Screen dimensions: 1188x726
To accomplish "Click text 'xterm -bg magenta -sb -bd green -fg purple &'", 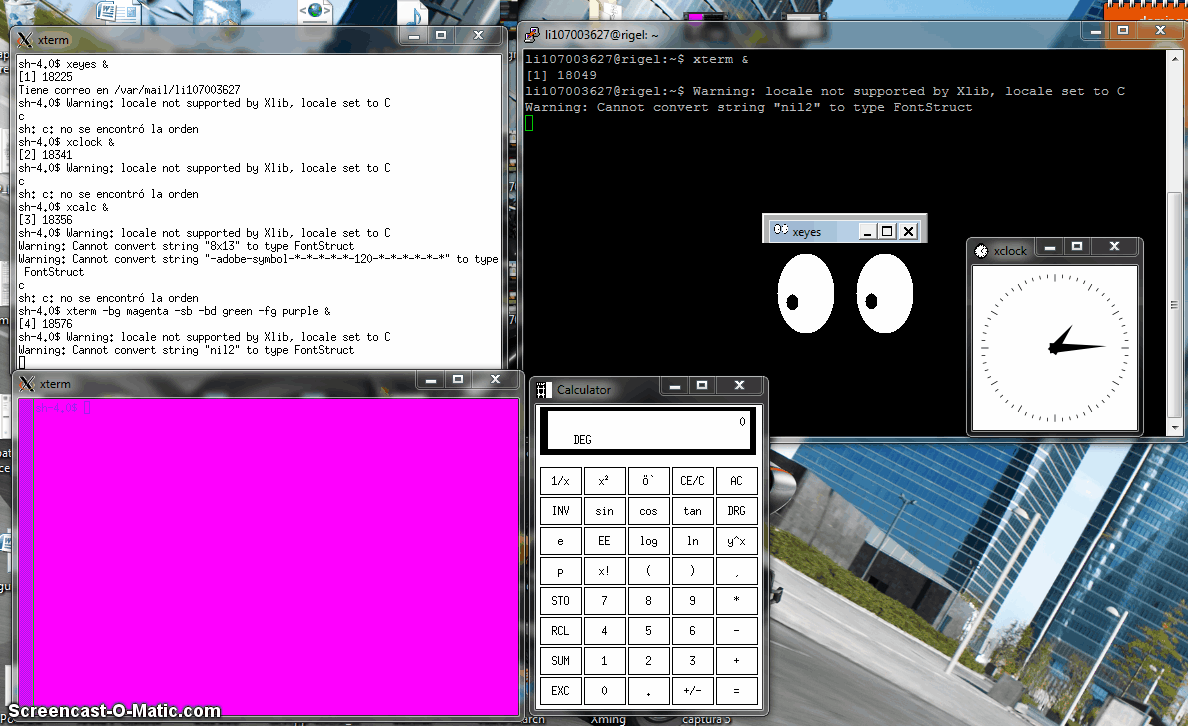I will pos(198,311).
